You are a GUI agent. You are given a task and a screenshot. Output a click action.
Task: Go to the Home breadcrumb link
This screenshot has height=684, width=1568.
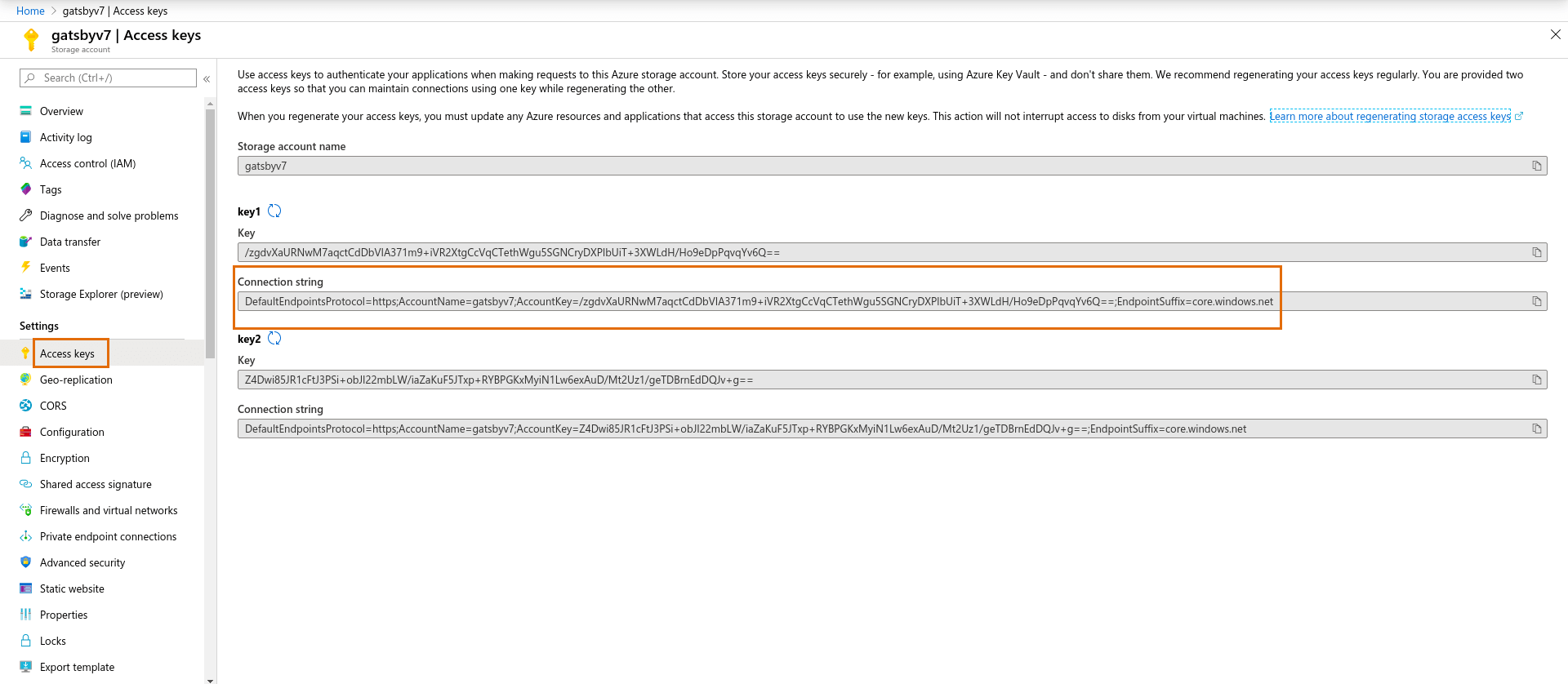[30, 11]
